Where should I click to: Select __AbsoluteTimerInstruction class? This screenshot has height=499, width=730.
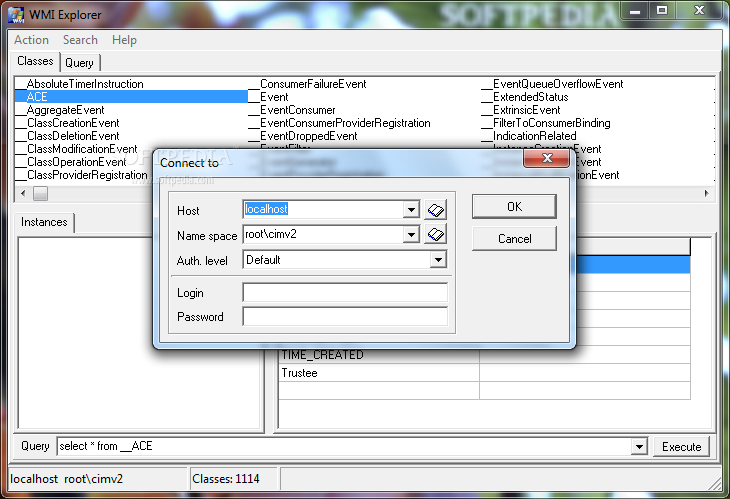click(x=80, y=84)
